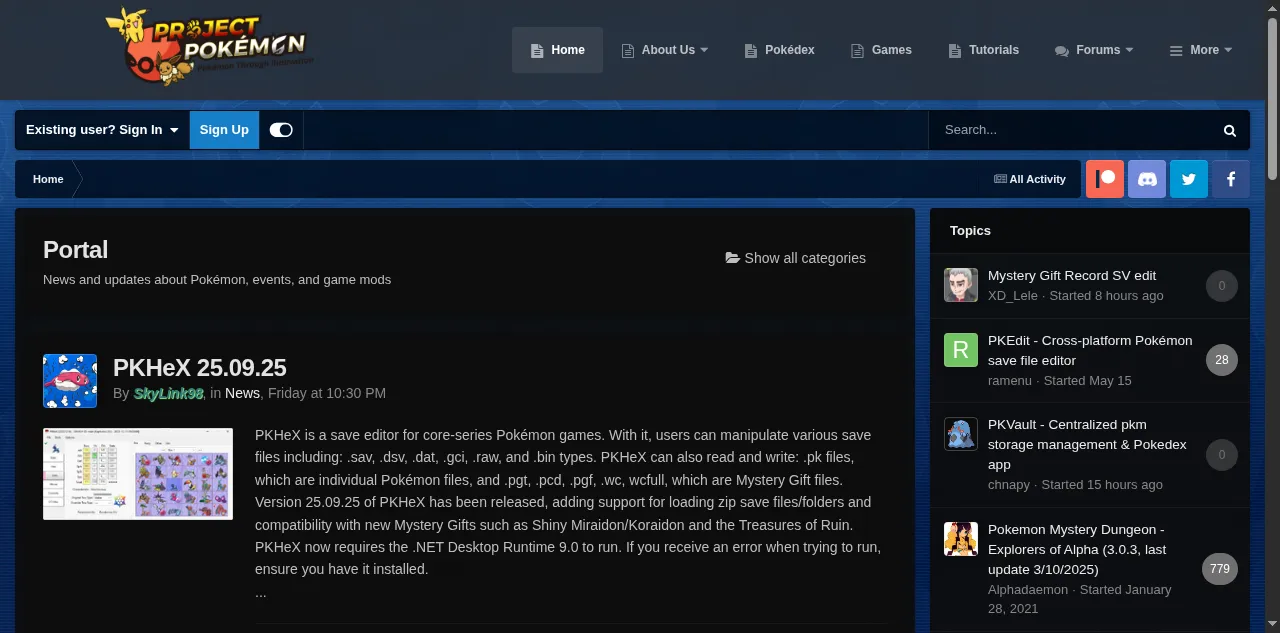The height and width of the screenshot is (633, 1280).
Task: Click the Search input field
Action: point(1069,130)
